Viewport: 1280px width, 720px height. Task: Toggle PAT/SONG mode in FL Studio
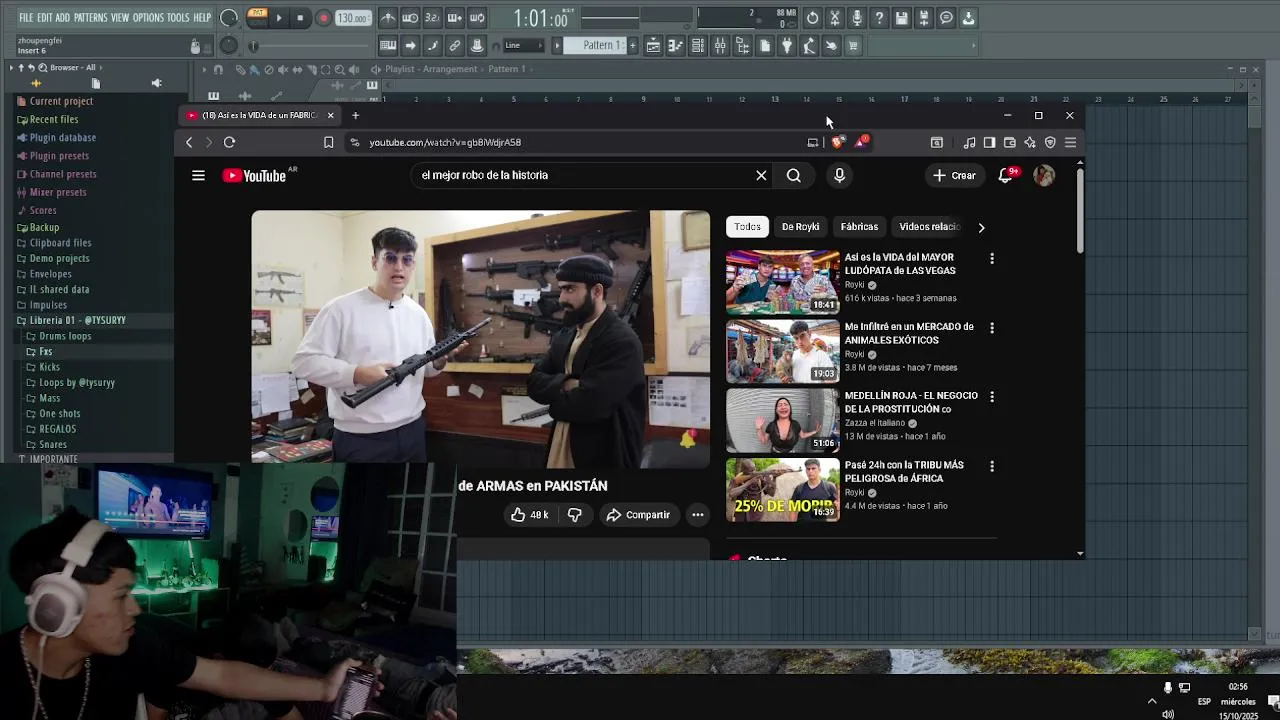tap(257, 18)
